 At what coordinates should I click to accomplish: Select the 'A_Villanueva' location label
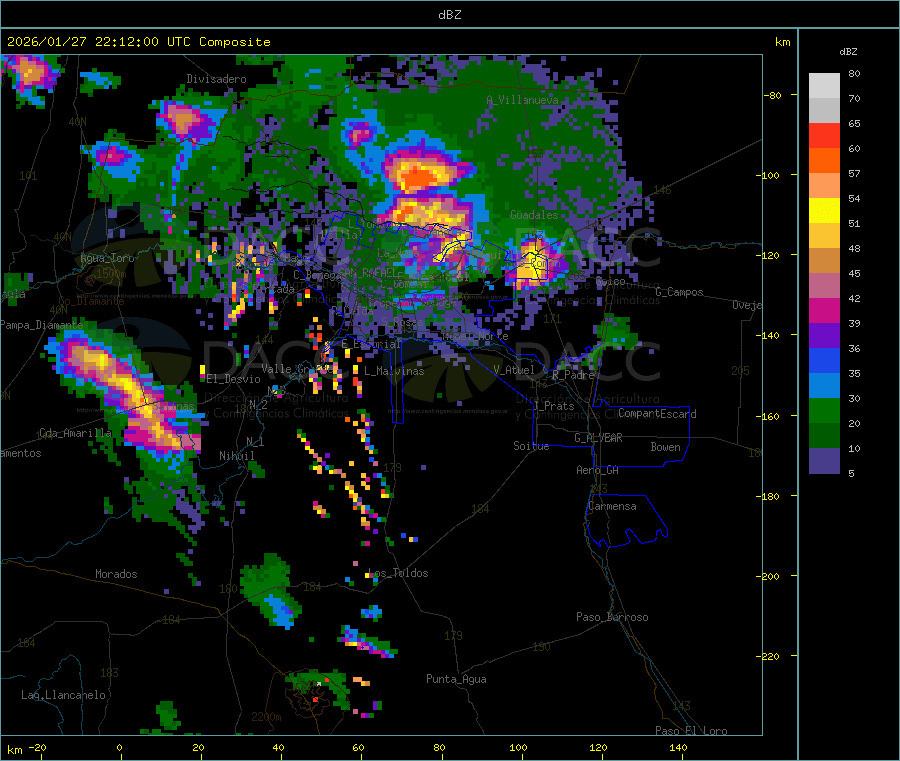(522, 100)
